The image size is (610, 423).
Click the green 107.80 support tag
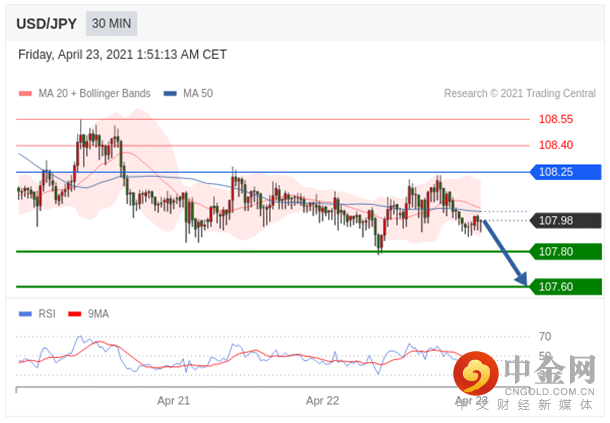(566, 252)
